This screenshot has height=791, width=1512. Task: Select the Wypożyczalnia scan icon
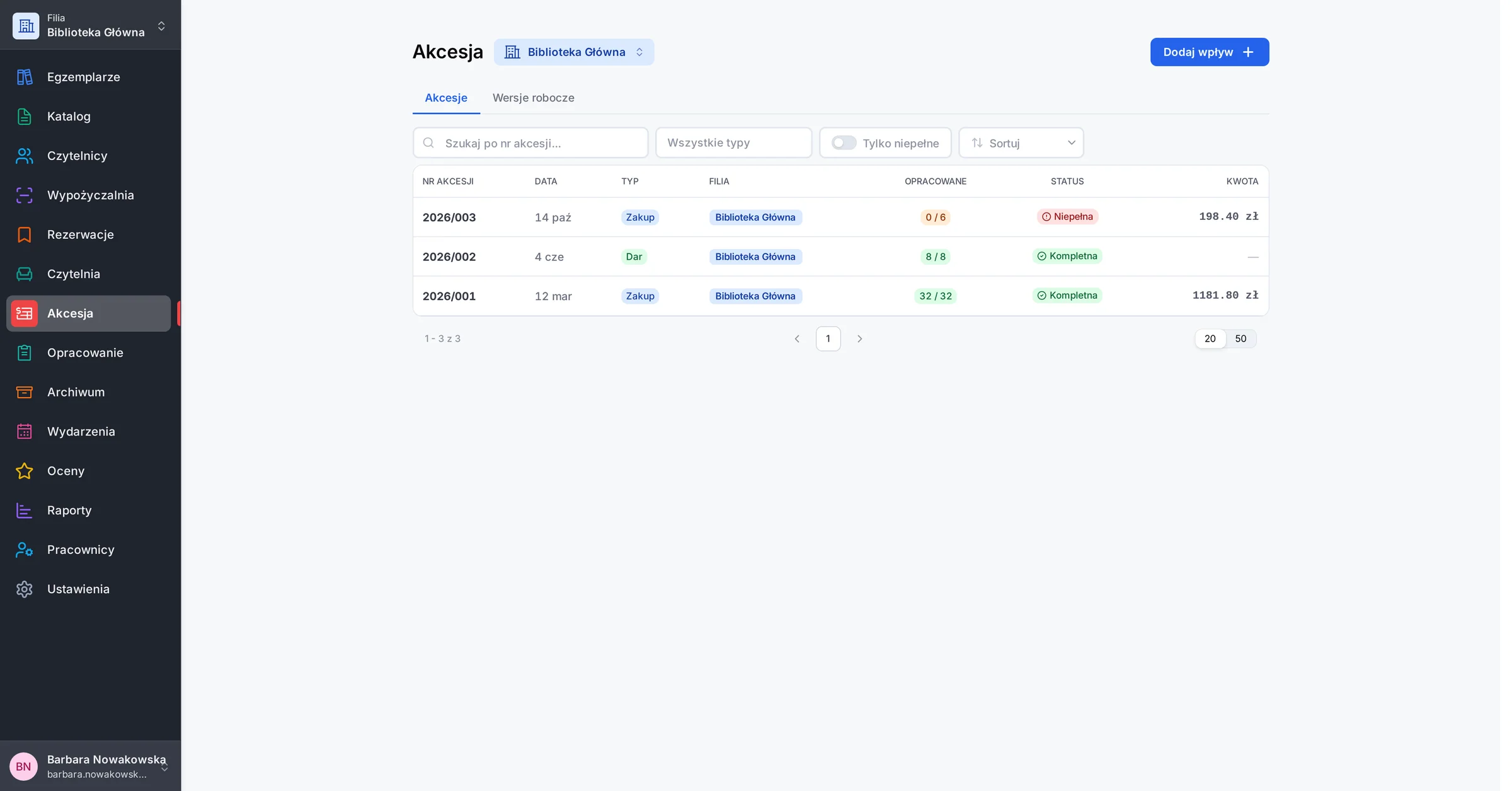click(25, 195)
